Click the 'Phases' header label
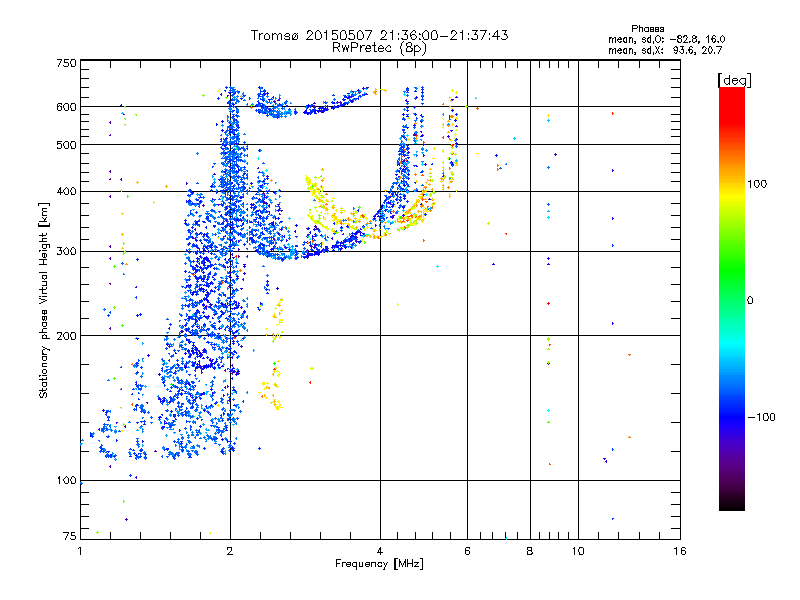The image size is (800, 600). click(647, 29)
